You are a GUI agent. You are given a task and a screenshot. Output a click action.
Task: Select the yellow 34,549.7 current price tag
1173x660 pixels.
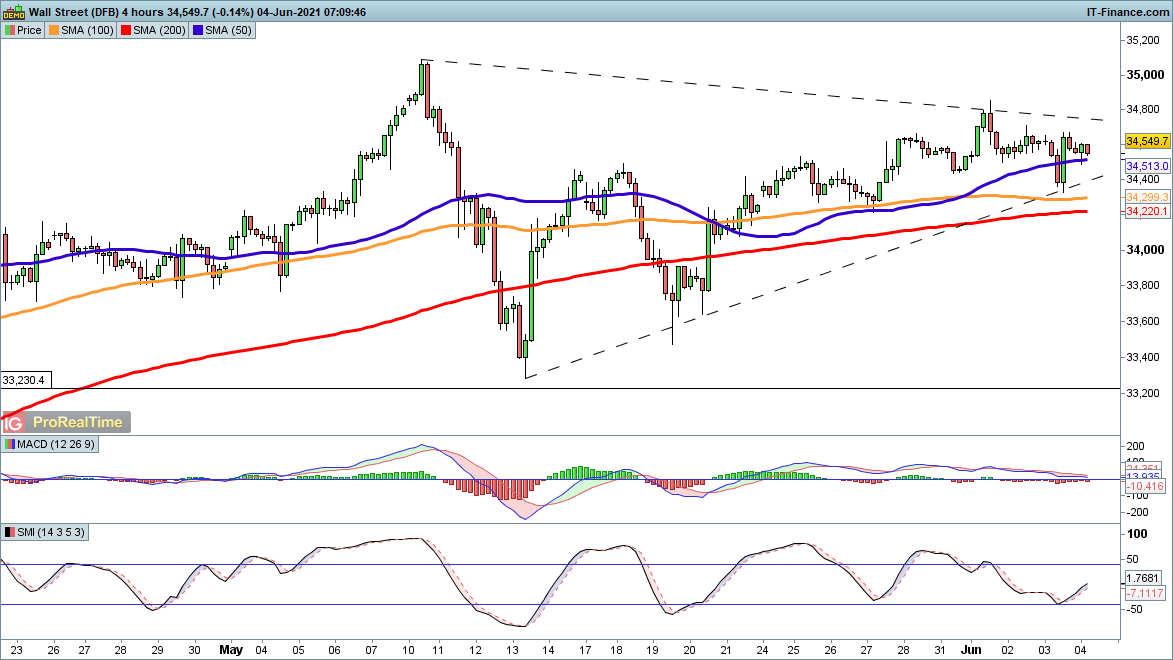[x=1146, y=142]
